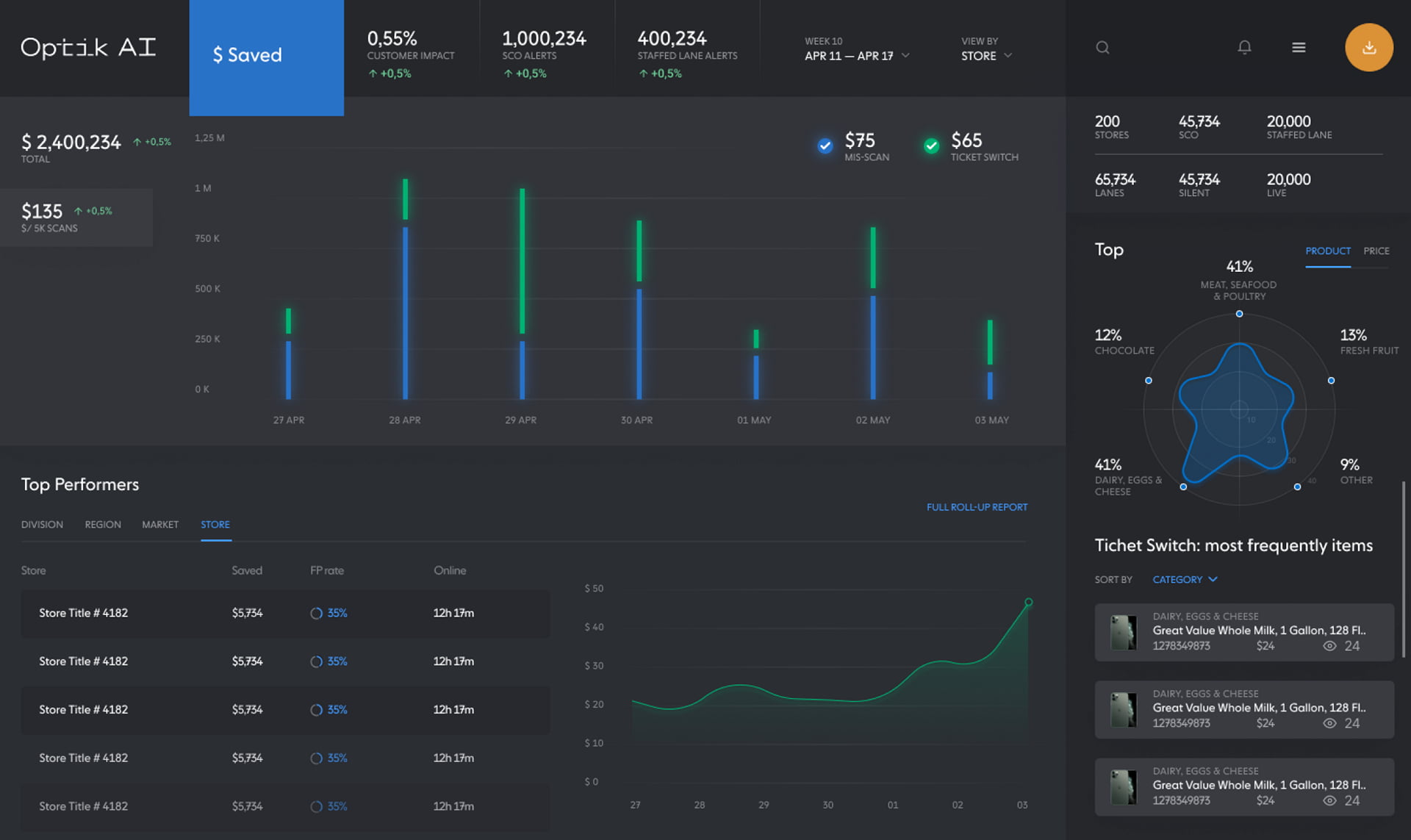
Task: Toggle the $65 TICKET SWITCH legend checkmark
Action: click(x=932, y=146)
